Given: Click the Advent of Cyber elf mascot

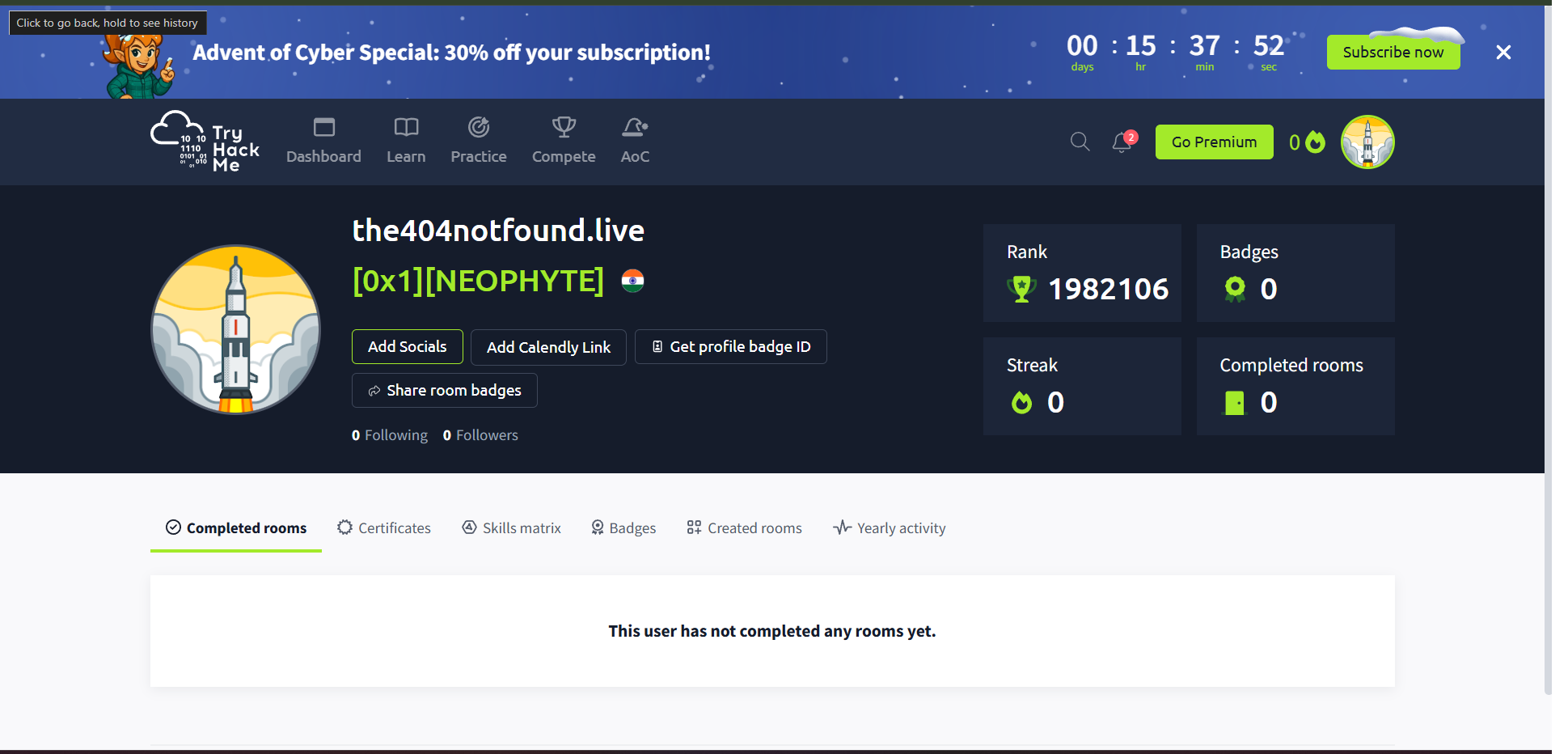Looking at the screenshot, I should pos(139,66).
